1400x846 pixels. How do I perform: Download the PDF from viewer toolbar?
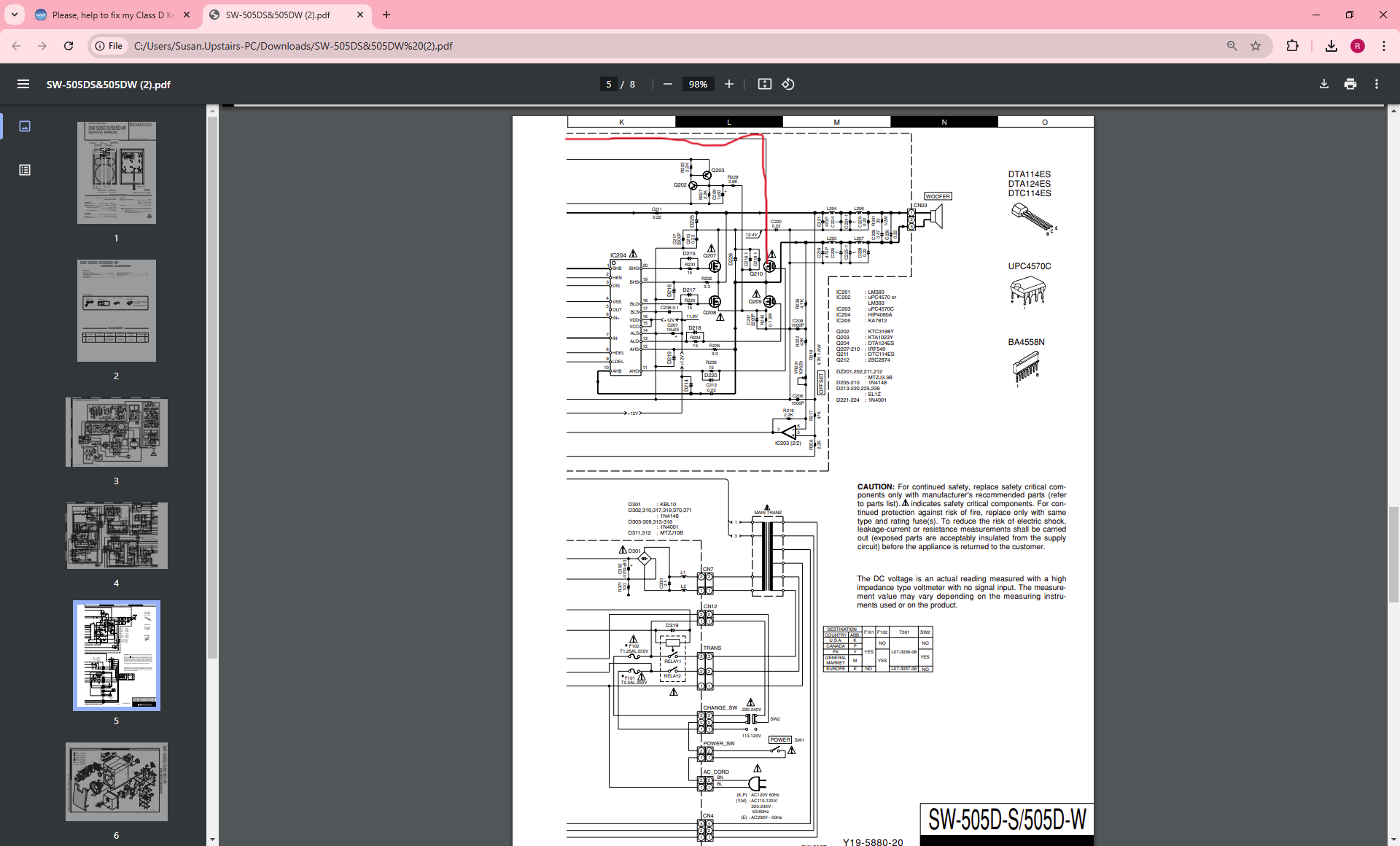(1324, 85)
